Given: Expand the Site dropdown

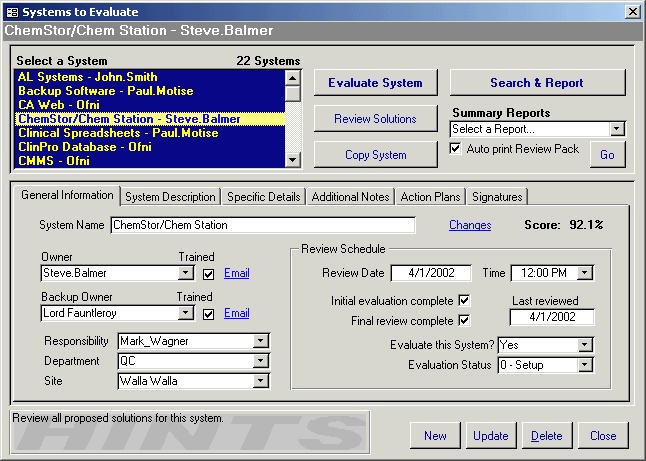Looking at the screenshot, I should 261,381.
